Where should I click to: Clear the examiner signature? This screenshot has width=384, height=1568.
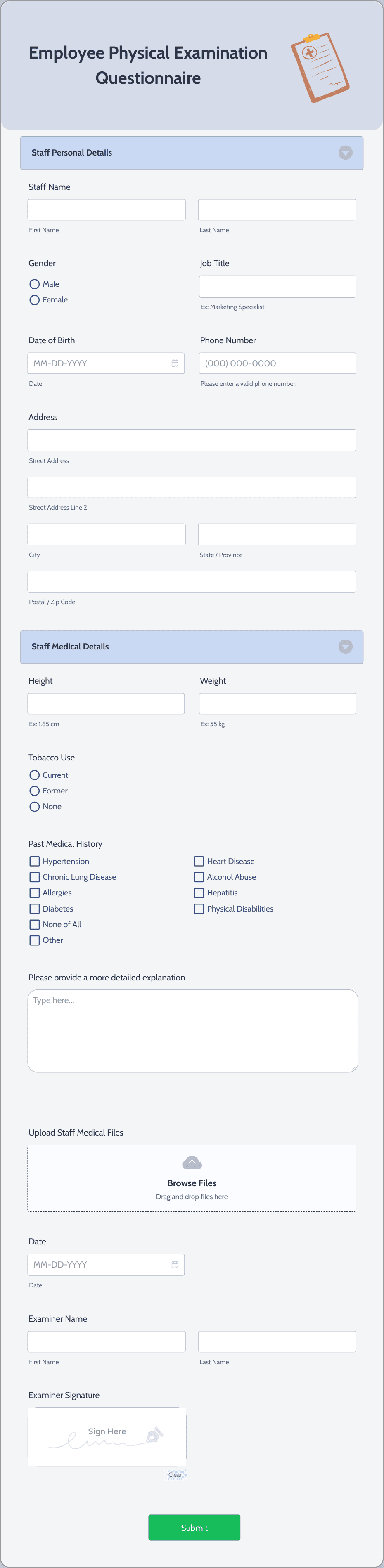[x=175, y=1474]
